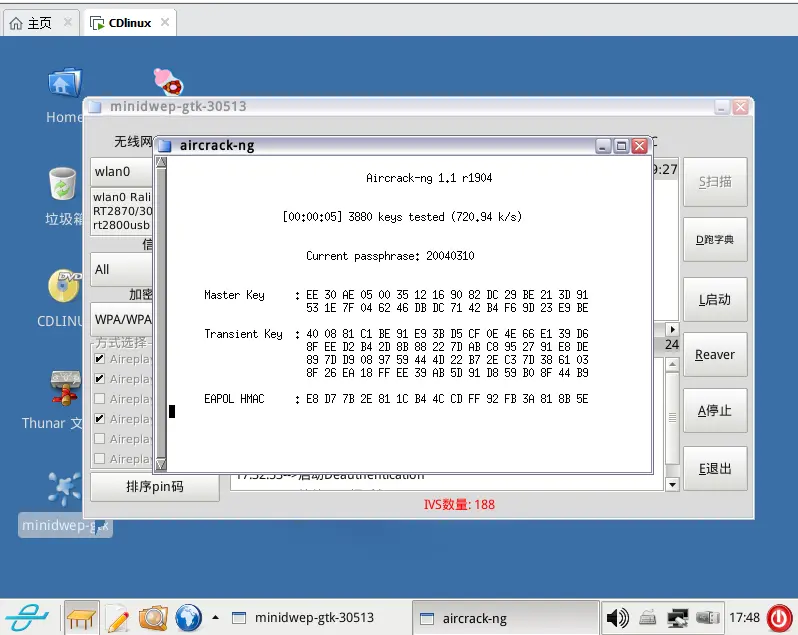This screenshot has width=798, height=635.
Task: Click the L启动 launch button
Action: coord(715,299)
